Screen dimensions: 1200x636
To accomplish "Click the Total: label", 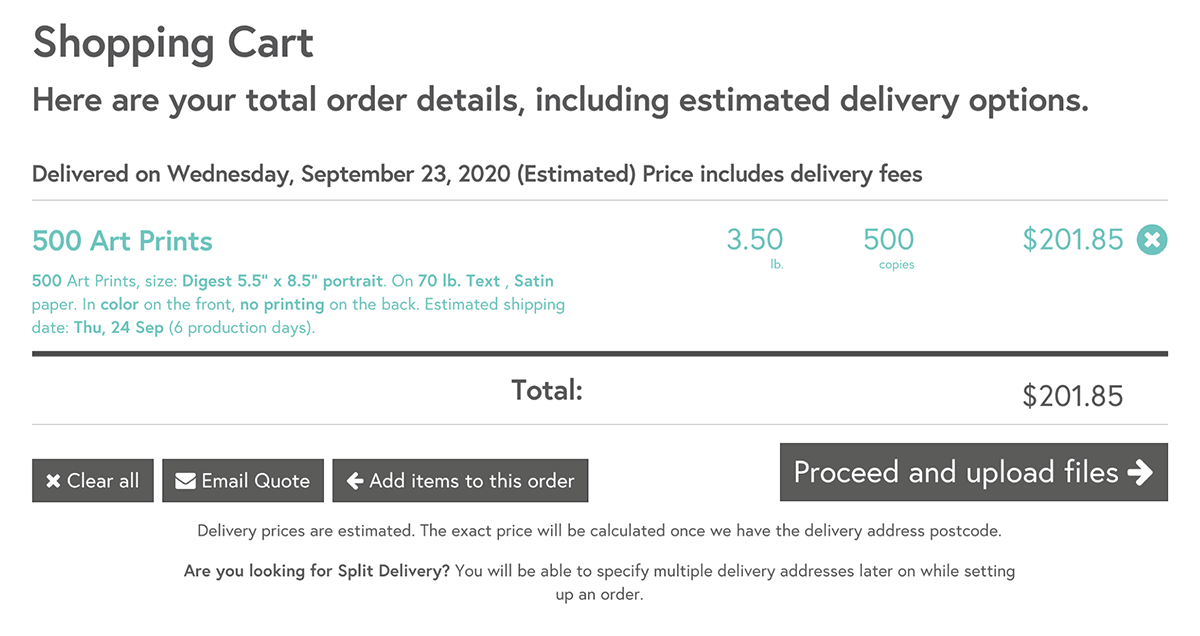I will tap(547, 390).
